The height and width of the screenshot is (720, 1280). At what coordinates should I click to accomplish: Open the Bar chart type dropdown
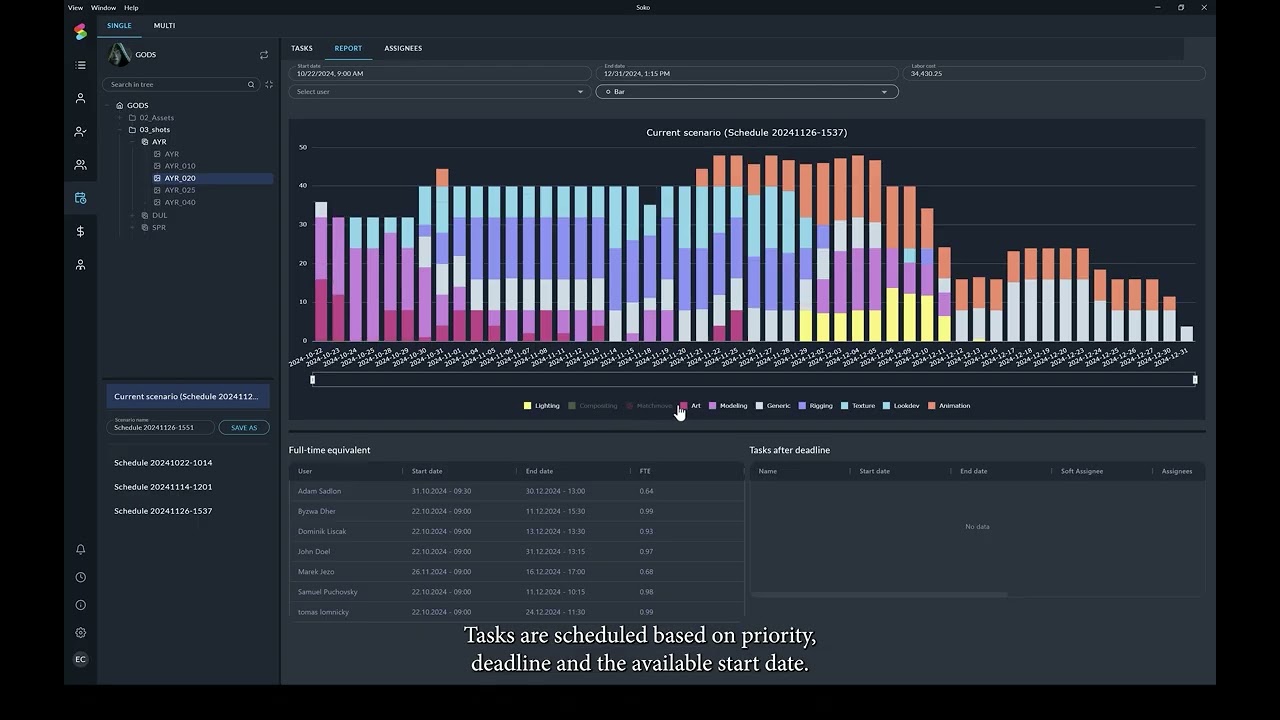point(747,92)
